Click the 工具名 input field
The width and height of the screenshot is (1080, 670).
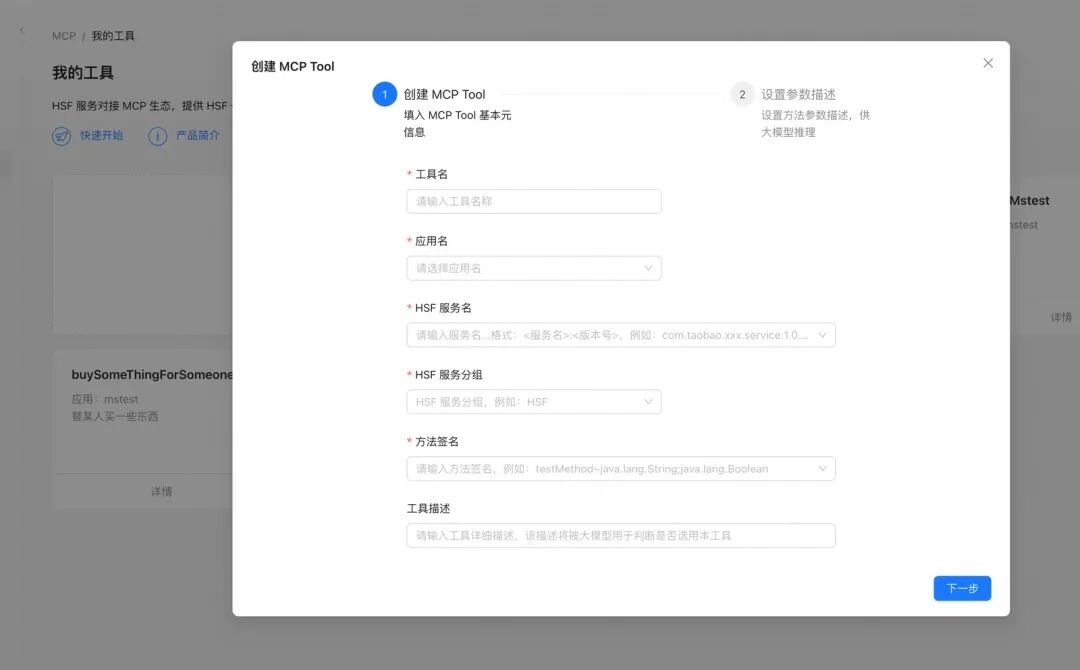click(533, 200)
